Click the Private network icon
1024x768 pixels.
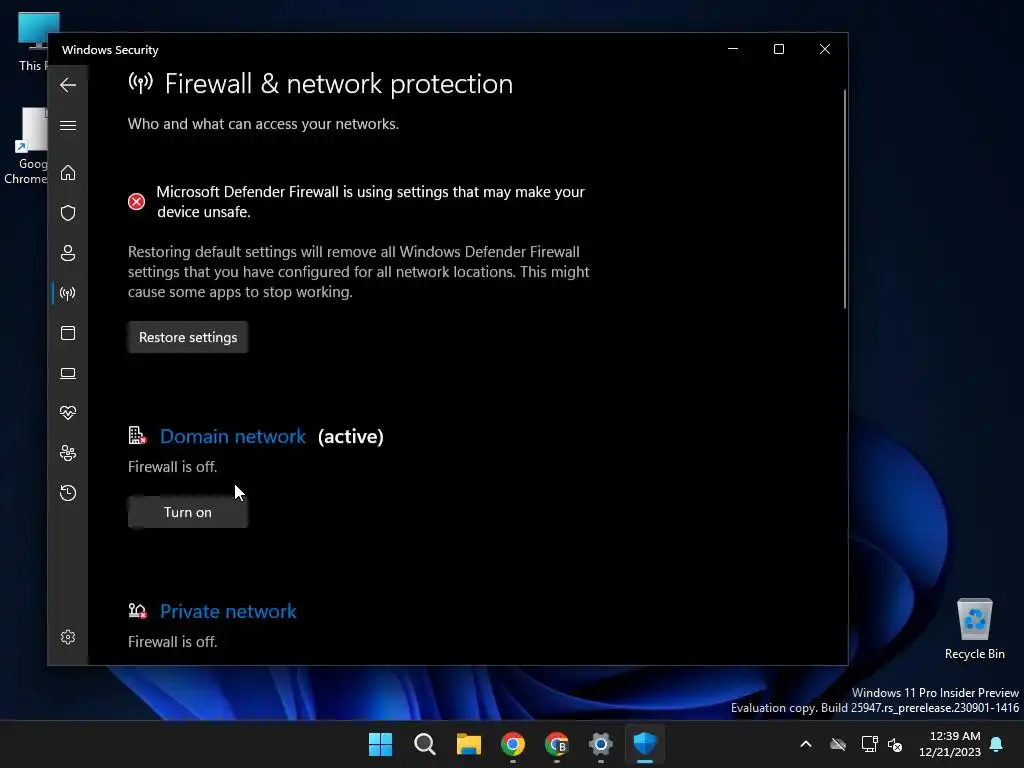(x=137, y=611)
